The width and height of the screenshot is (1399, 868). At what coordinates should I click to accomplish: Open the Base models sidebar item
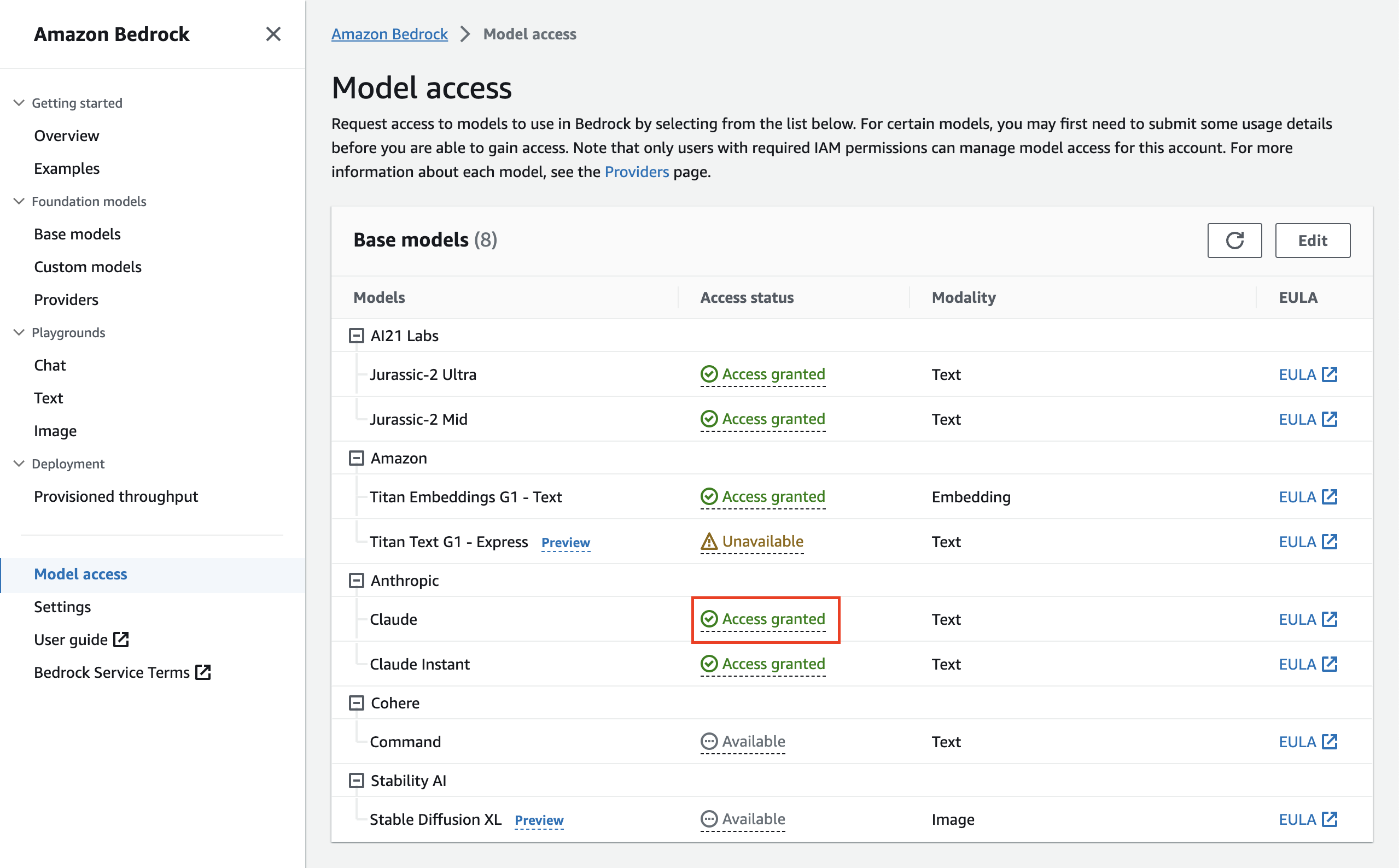pyautogui.click(x=77, y=233)
